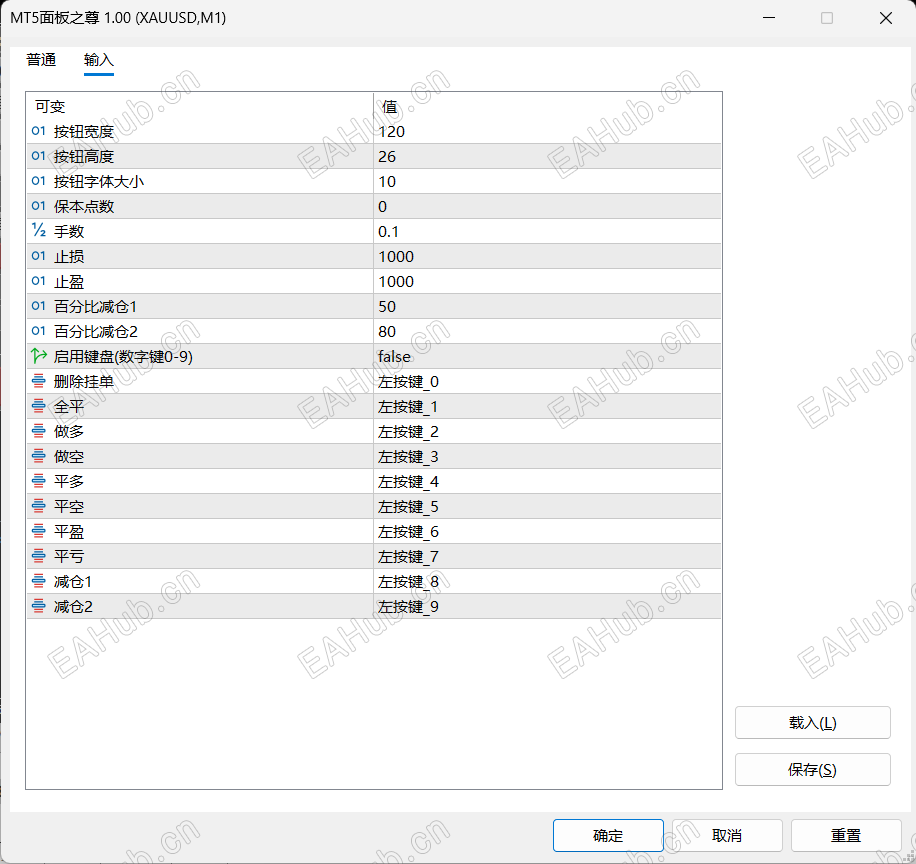Click the enum icon beside 平亏
Screen dimensions: 916x864
tap(39, 556)
